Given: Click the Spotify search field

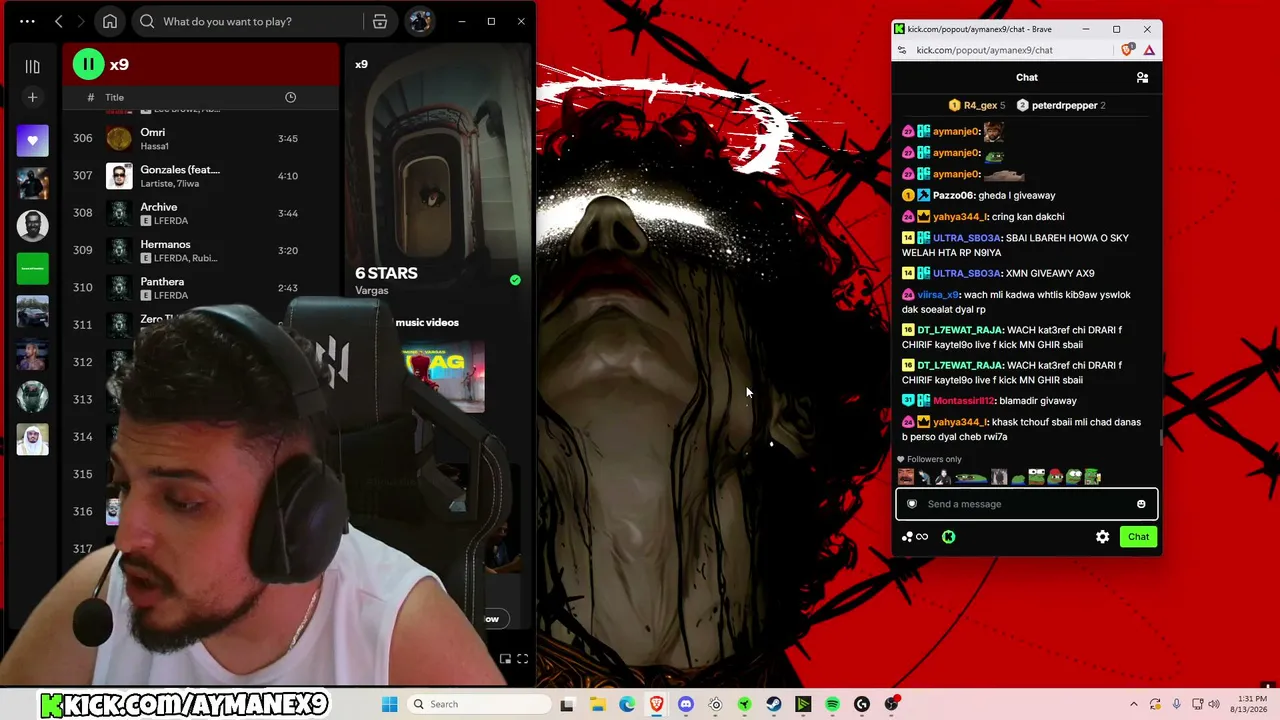Looking at the screenshot, I should click(250, 21).
